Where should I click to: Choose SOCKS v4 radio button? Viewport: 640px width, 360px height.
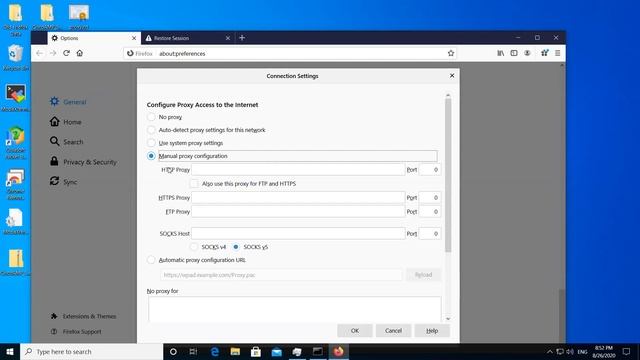pyautogui.click(x=194, y=247)
